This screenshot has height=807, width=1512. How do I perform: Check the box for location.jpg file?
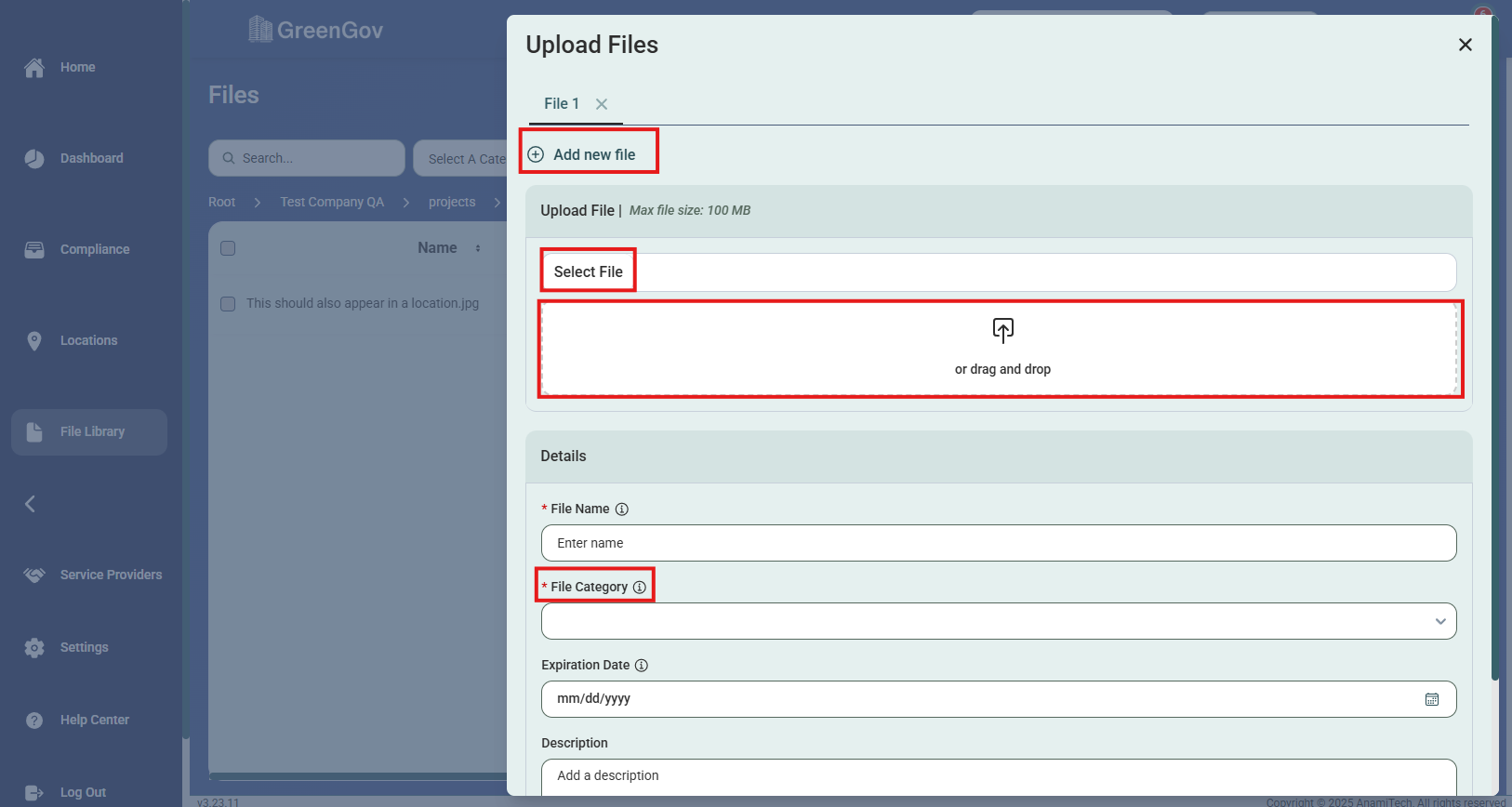click(228, 304)
